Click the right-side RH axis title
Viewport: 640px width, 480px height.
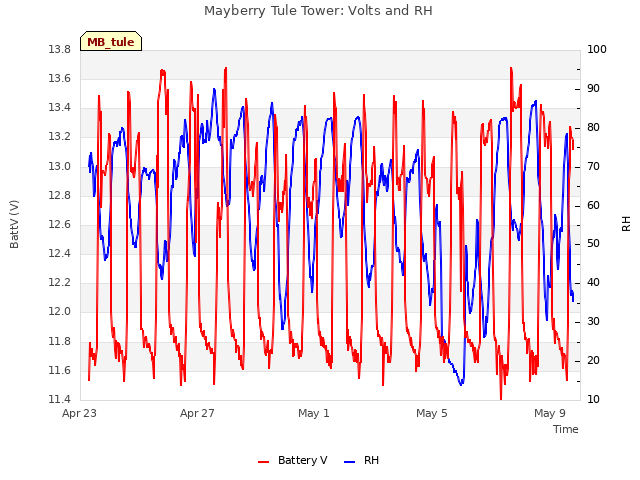point(626,224)
